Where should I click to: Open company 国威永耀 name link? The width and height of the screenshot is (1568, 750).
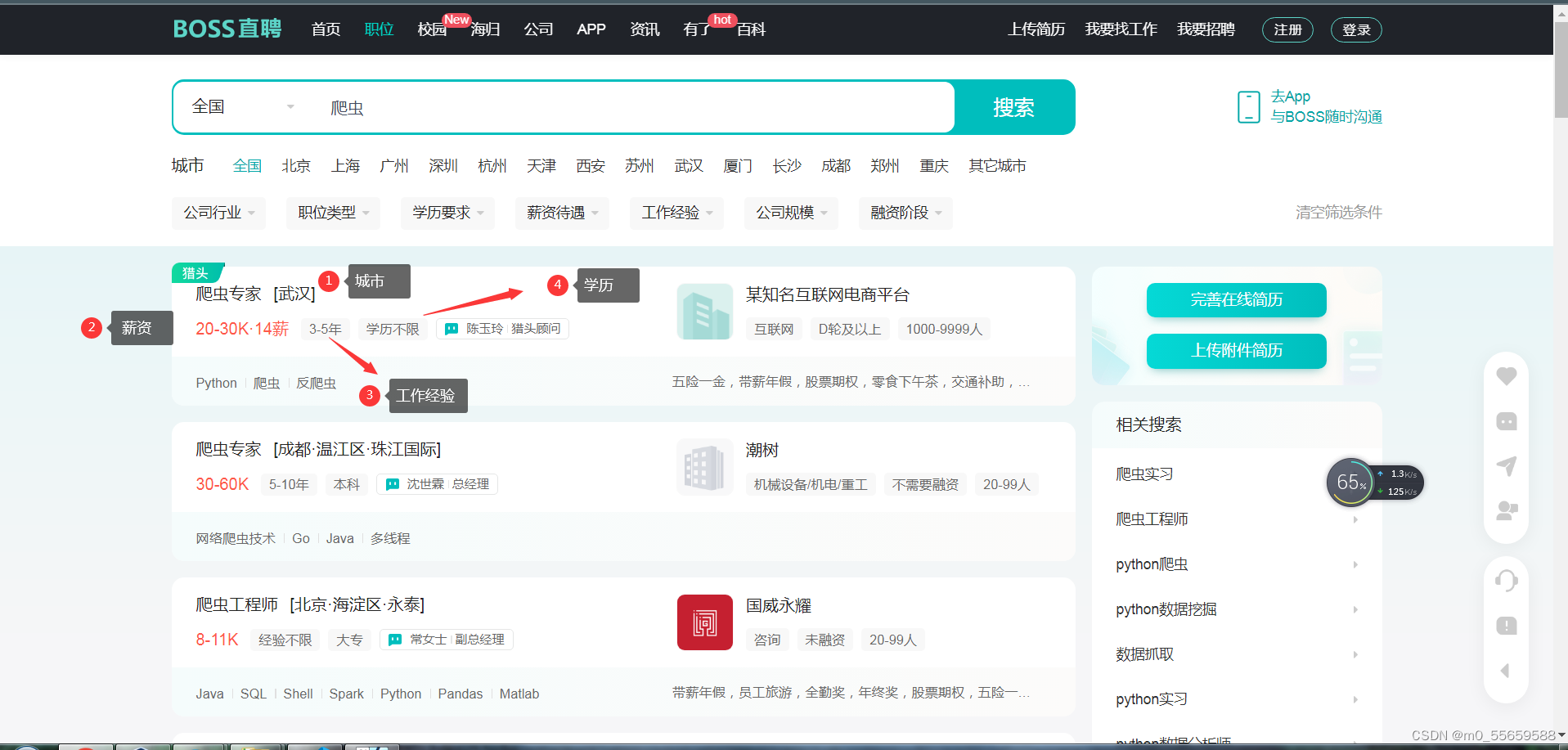tap(779, 605)
